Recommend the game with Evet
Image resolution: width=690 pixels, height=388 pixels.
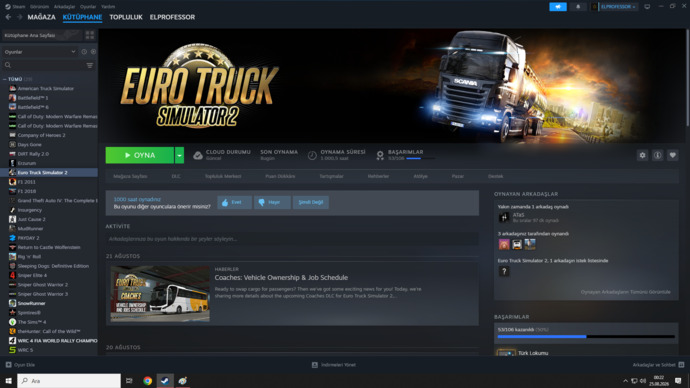click(234, 202)
